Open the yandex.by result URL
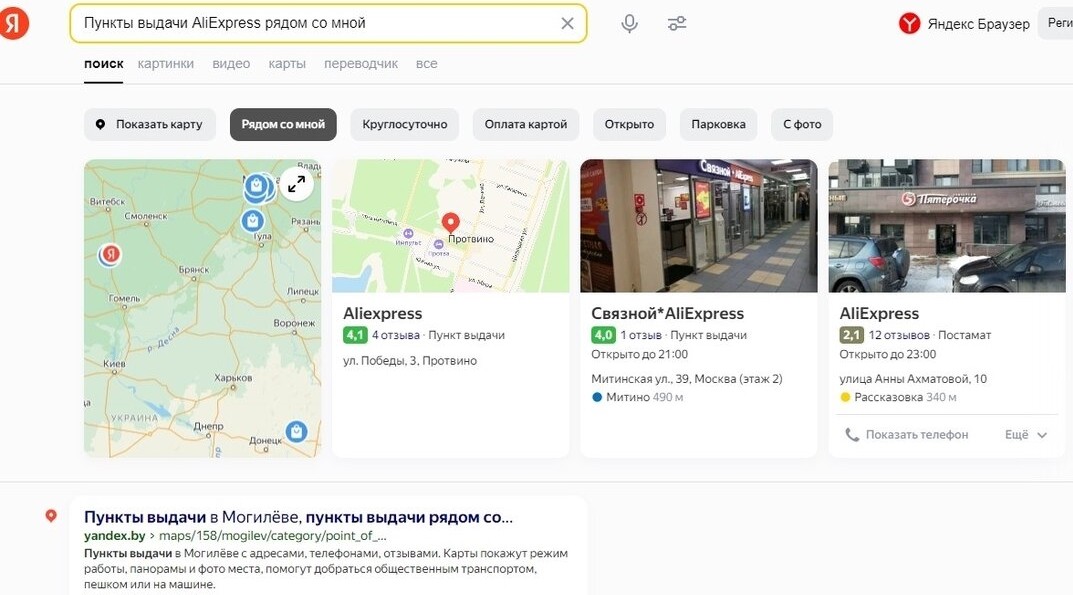The image size is (1073, 595). 235,535
